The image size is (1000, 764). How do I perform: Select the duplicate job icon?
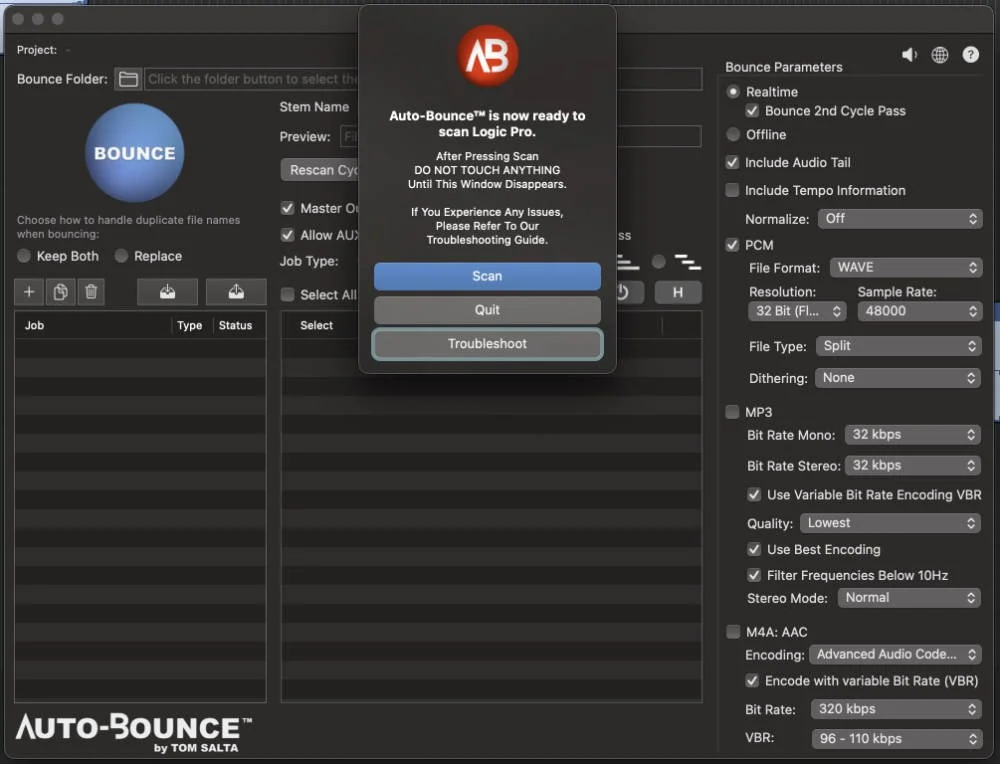[58, 291]
